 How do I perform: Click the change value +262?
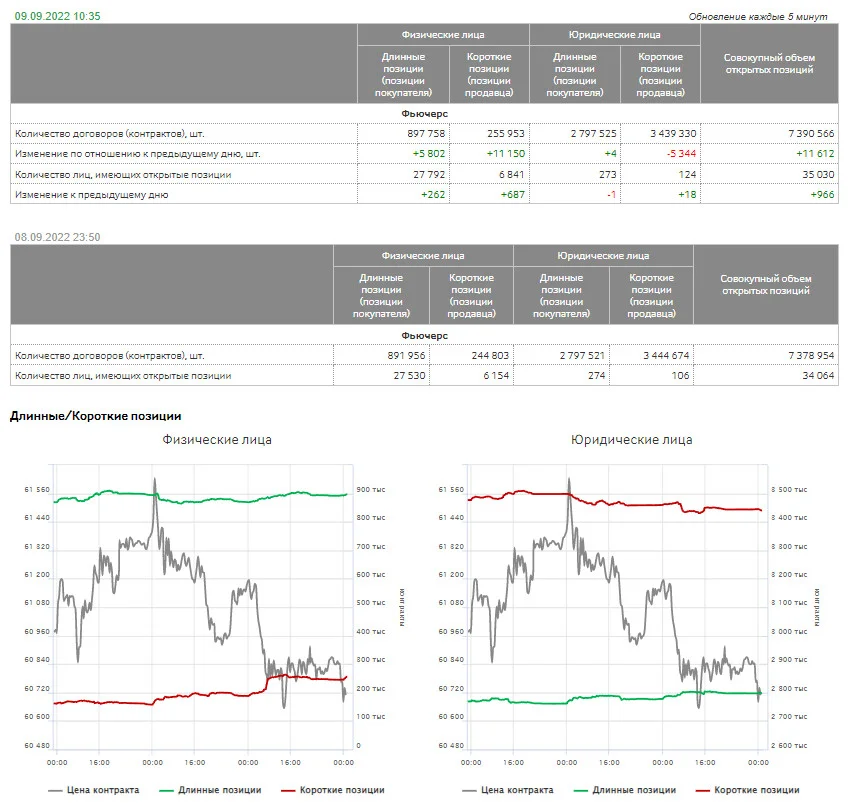tap(433, 194)
